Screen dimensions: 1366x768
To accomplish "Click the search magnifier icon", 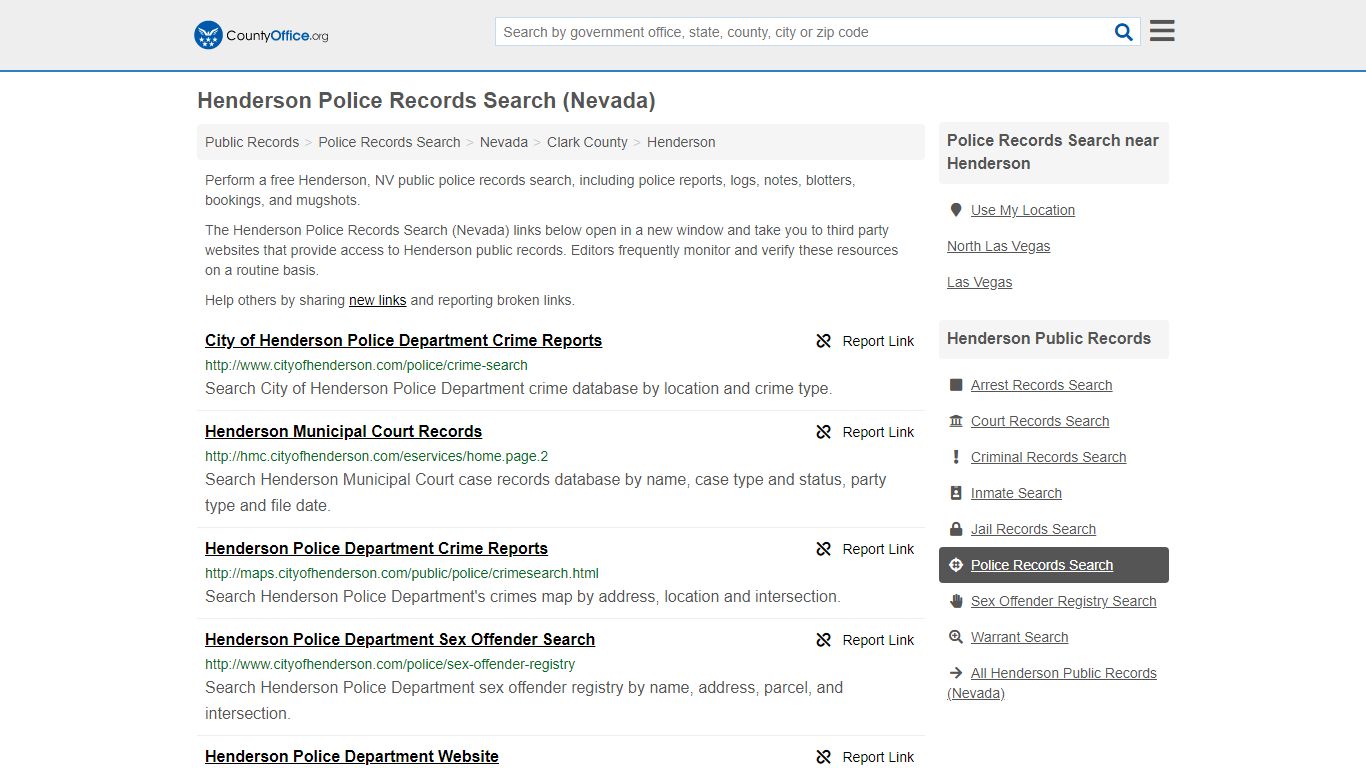I will [x=1124, y=32].
